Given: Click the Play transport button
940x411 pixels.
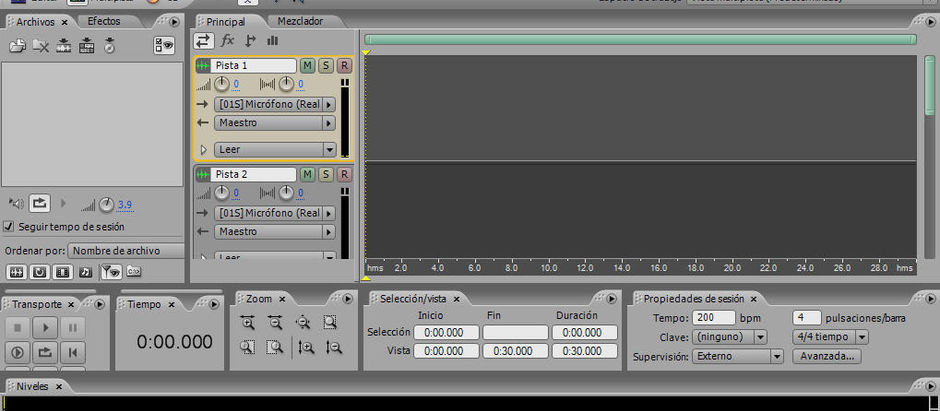Looking at the screenshot, I should click(45, 328).
